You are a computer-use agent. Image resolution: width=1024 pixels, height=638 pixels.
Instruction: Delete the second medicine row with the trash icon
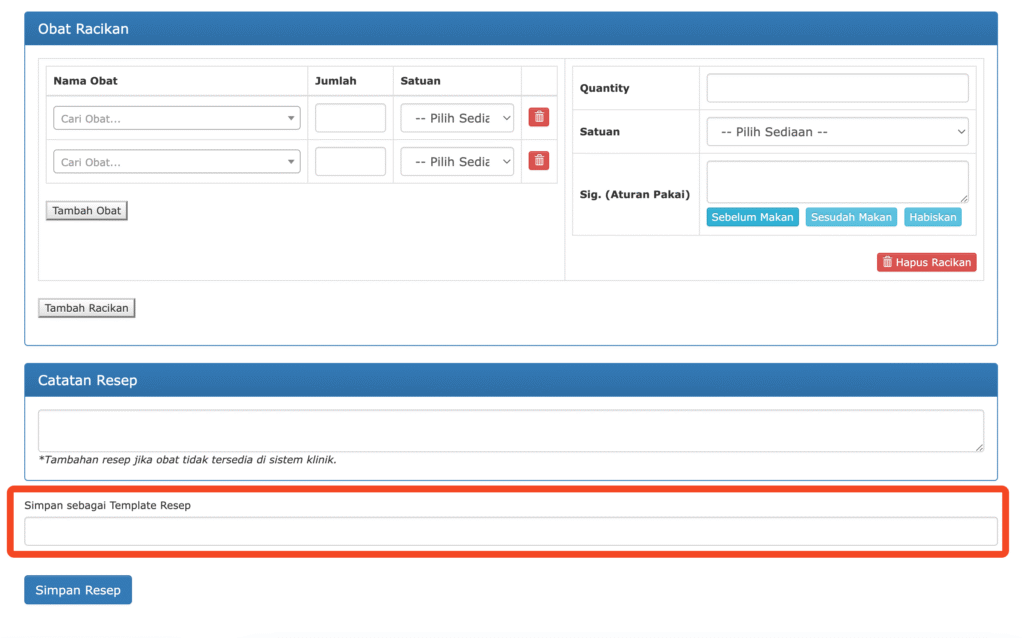(x=538, y=160)
